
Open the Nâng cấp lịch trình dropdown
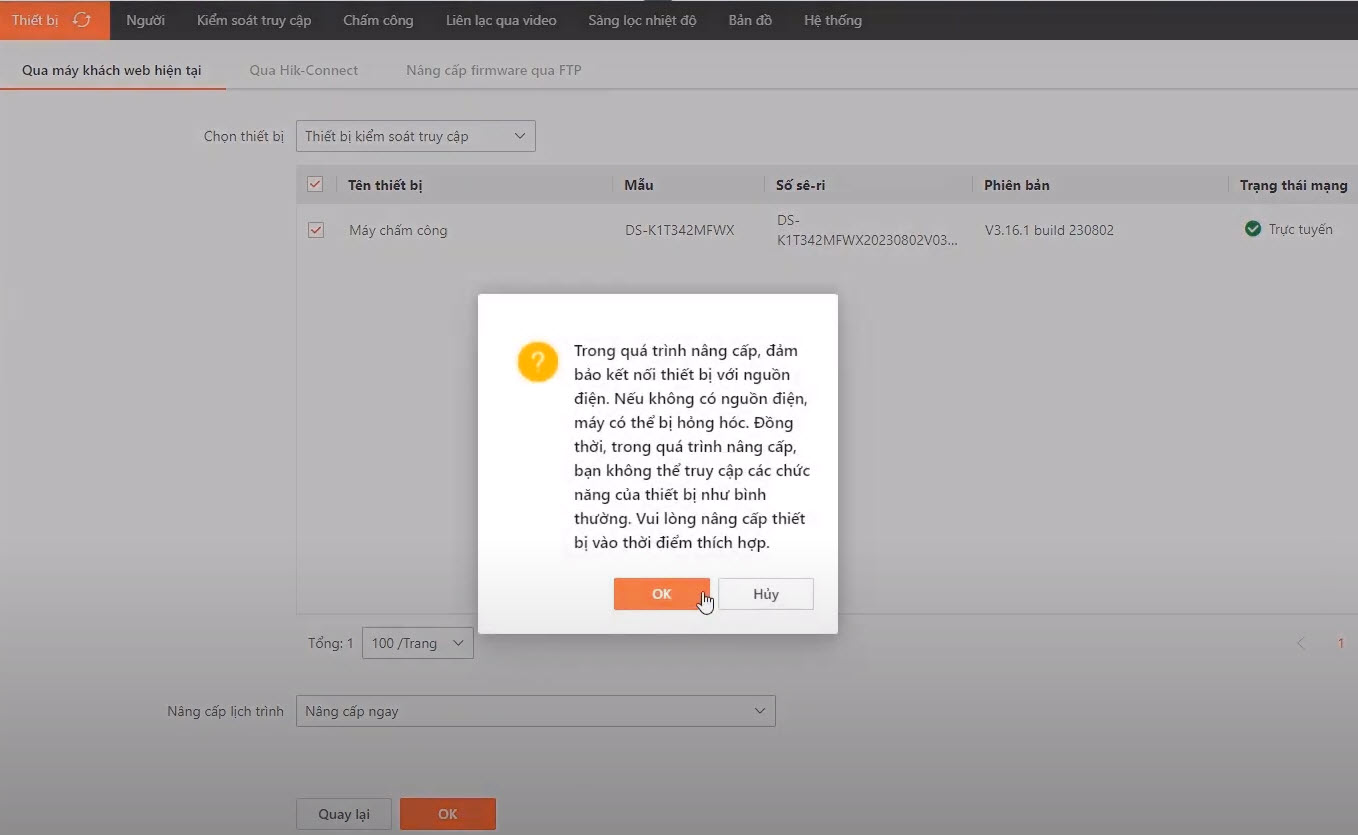coord(535,711)
